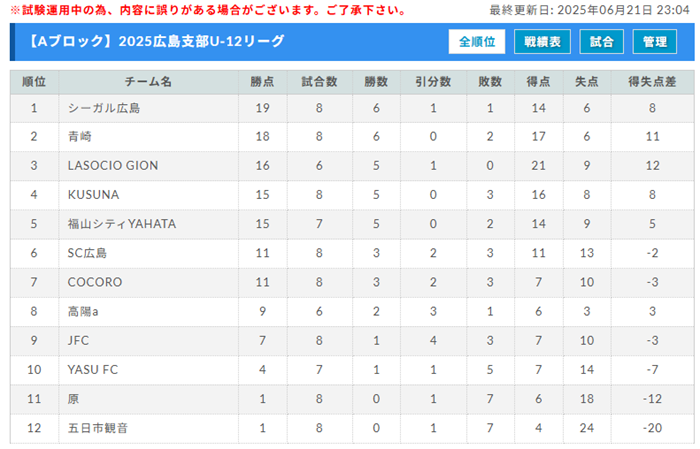The width and height of the screenshot is (700, 449).
Task: Select 福山シティYAHATA team row
Action: coord(352,224)
